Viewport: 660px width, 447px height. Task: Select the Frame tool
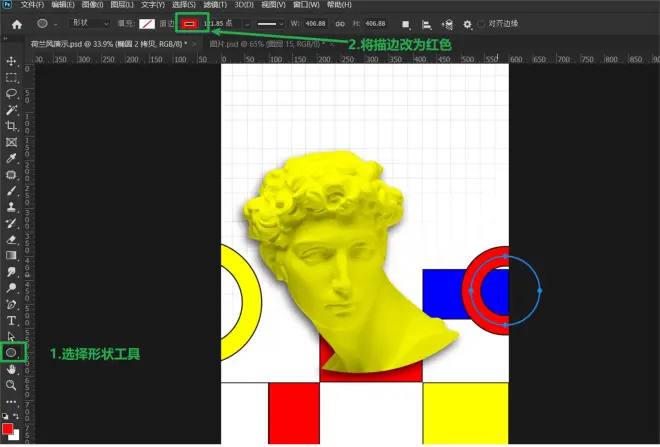pos(11,142)
